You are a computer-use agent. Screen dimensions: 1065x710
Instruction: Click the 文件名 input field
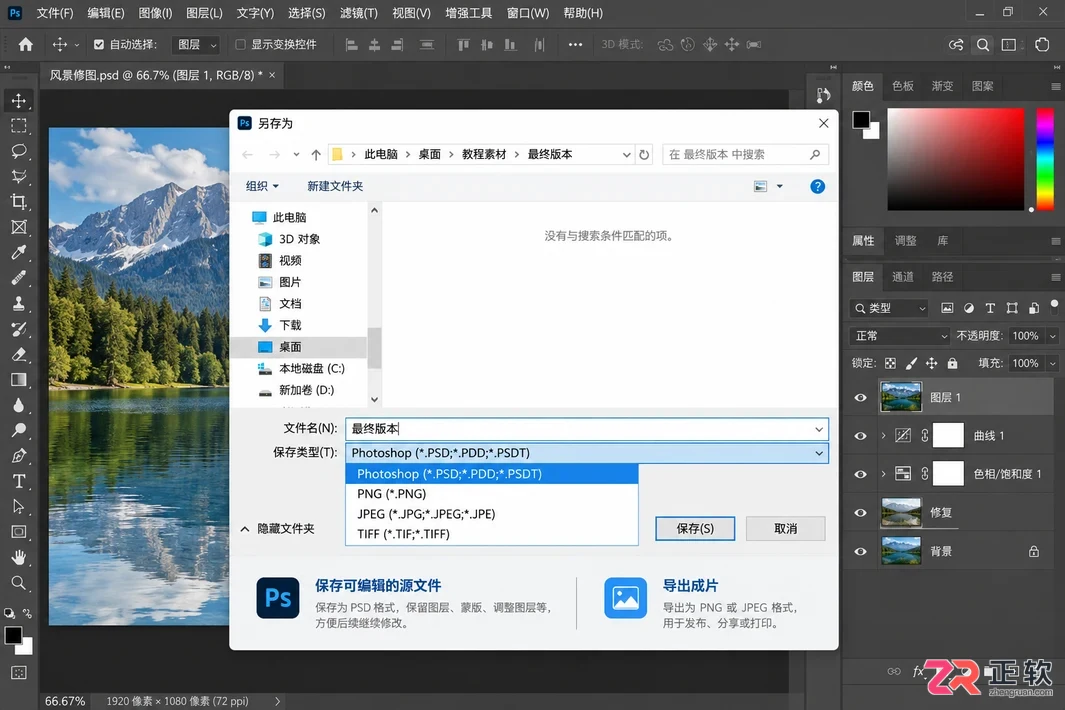click(587, 429)
